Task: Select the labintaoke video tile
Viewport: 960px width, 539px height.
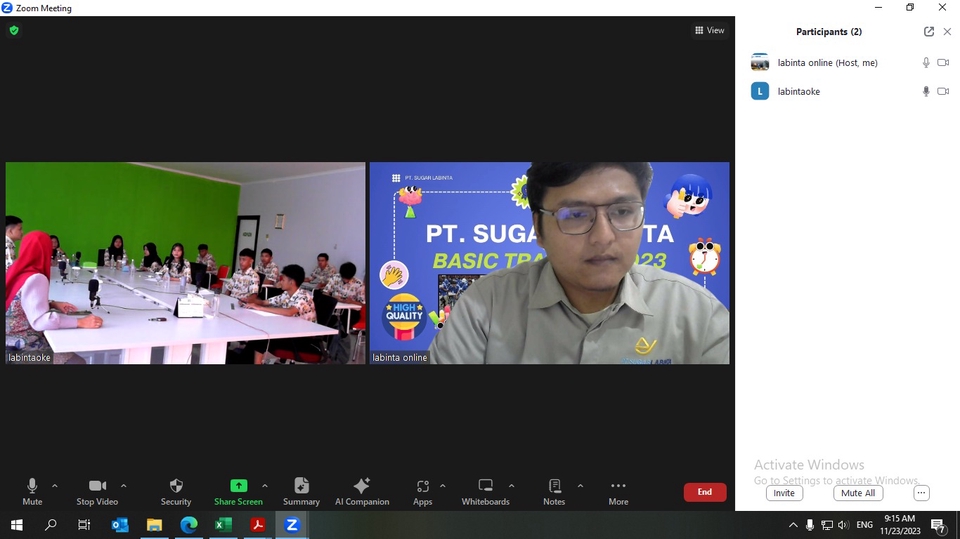Action: pyautogui.click(x=186, y=263)
